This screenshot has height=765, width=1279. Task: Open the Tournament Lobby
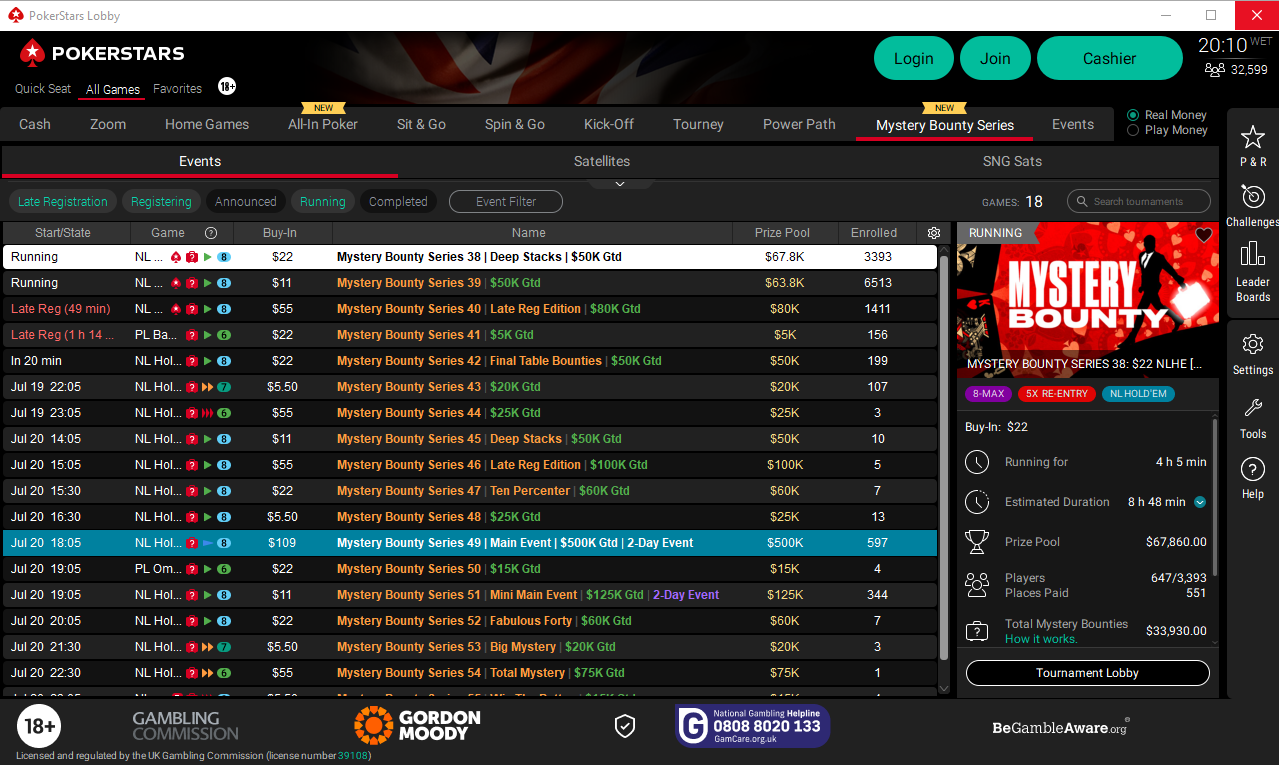click(x=1088, y=673)
